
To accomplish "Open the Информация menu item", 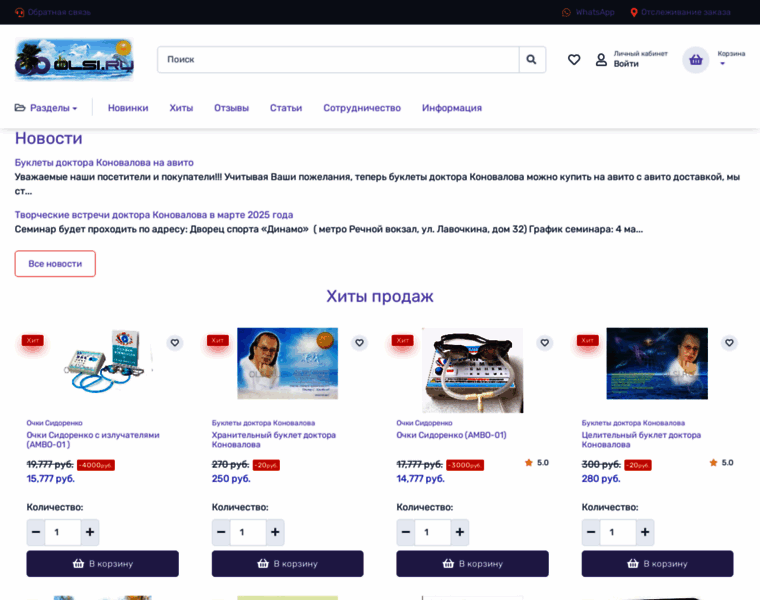I will [x=452, y=108].
